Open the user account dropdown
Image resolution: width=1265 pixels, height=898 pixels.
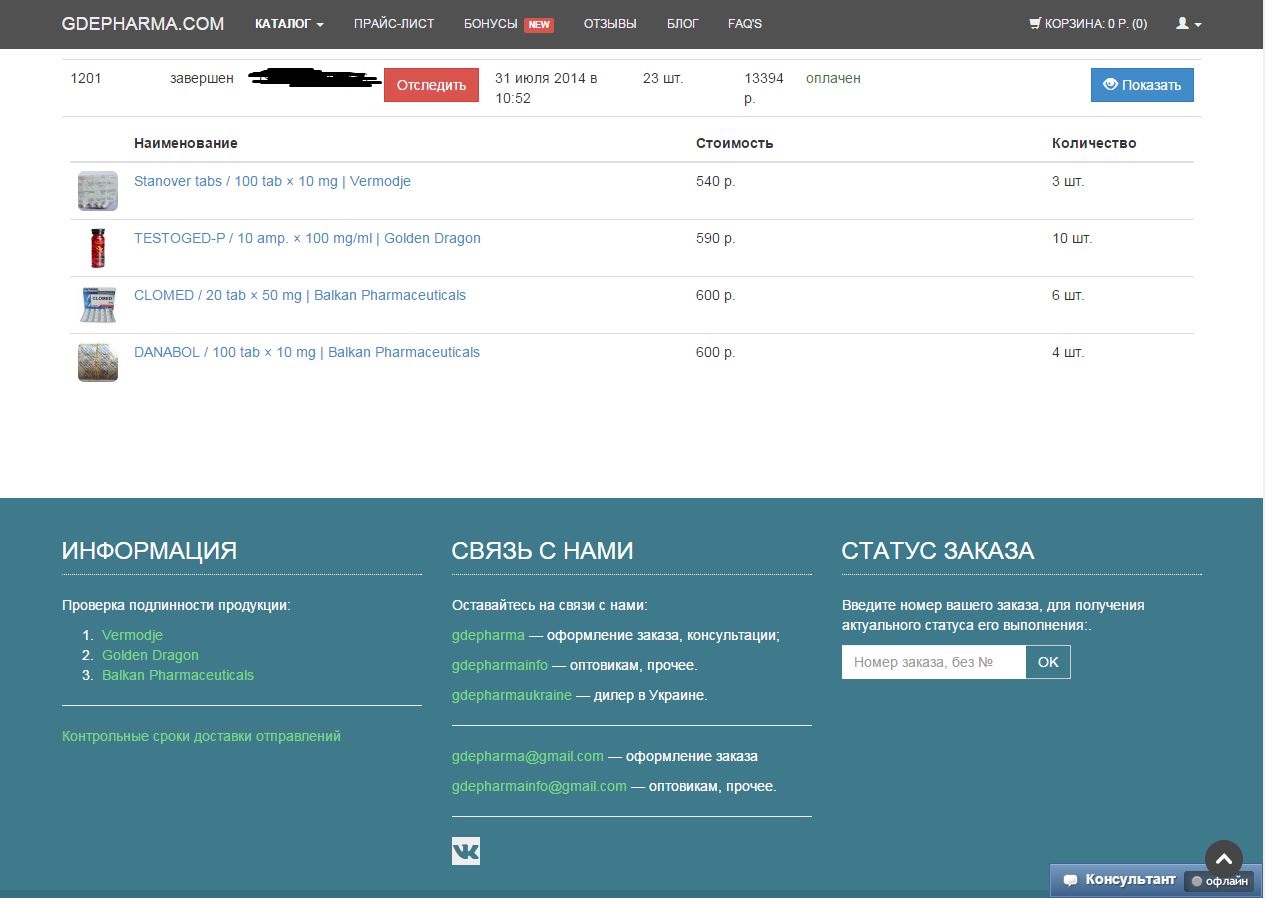tap(1188, 24)
